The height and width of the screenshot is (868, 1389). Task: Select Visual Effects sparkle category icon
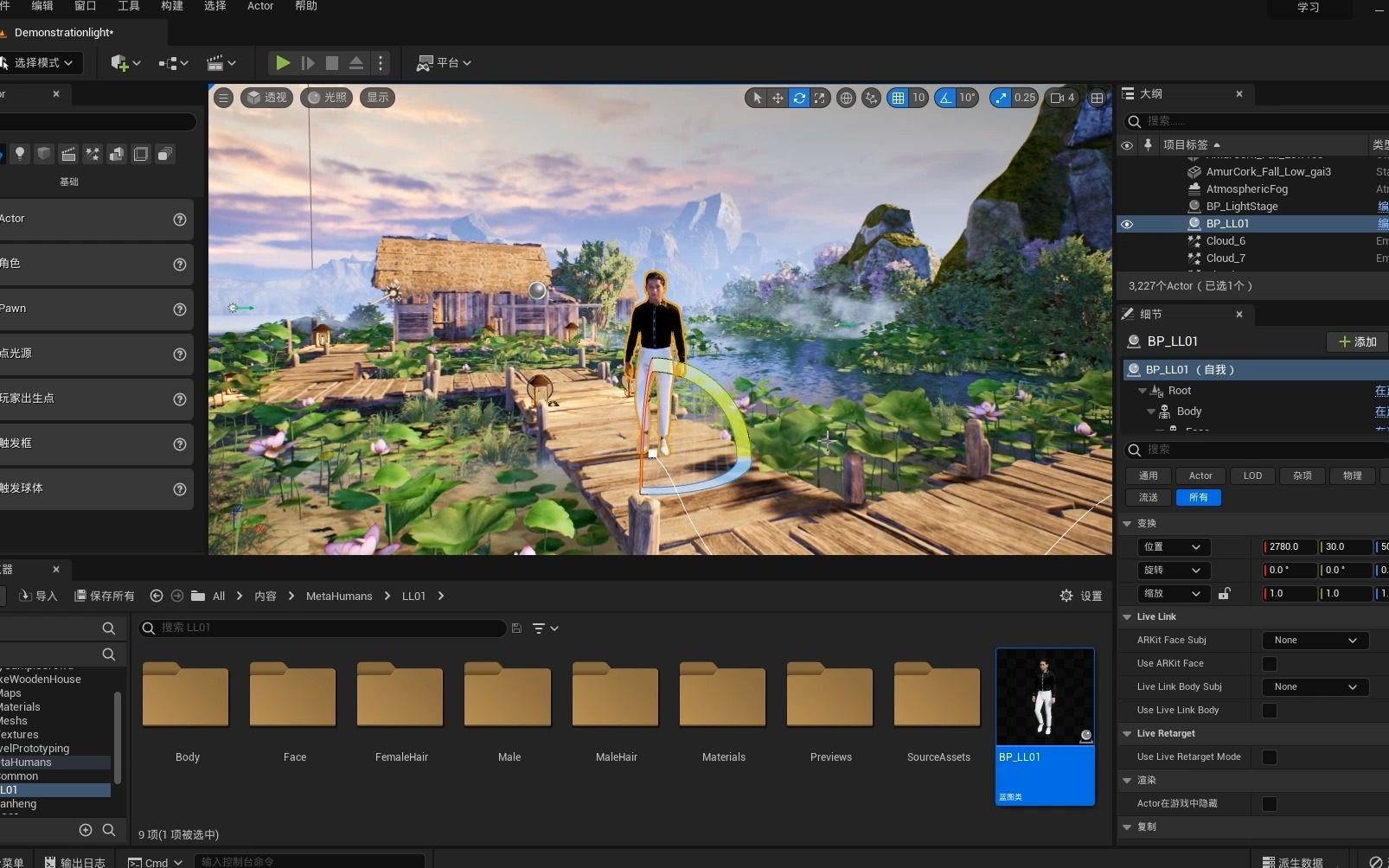tap(93, 154)
